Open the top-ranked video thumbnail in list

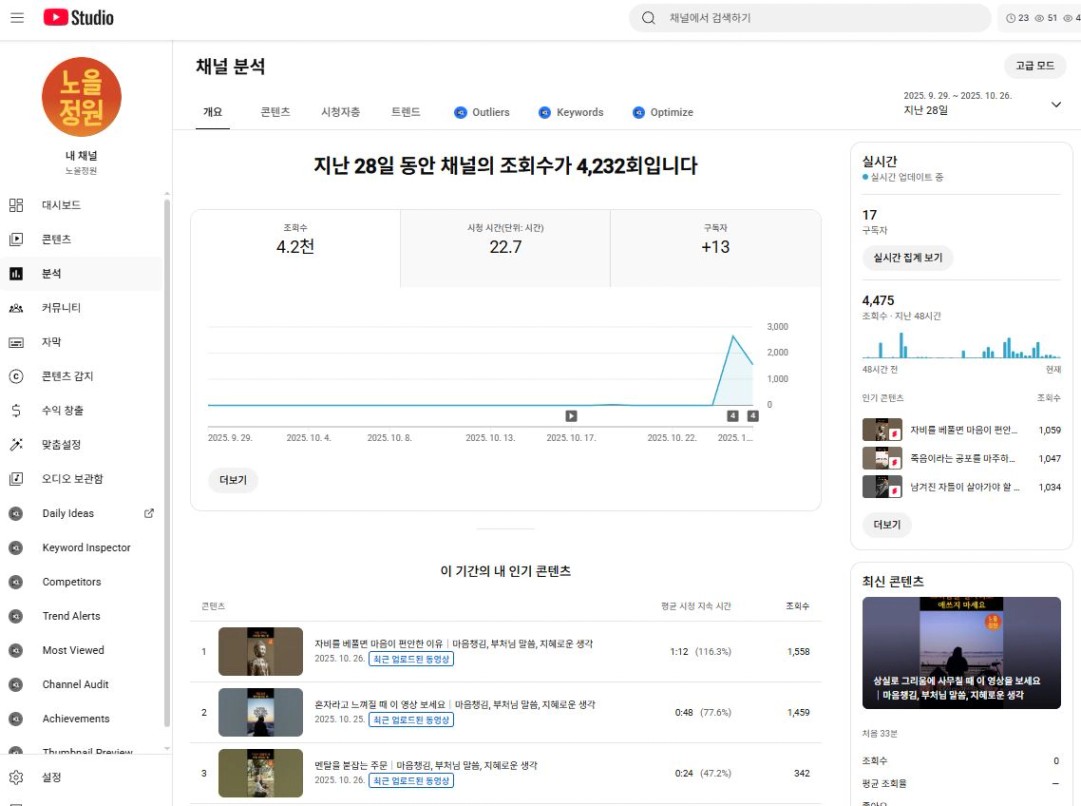click(260, 652)
